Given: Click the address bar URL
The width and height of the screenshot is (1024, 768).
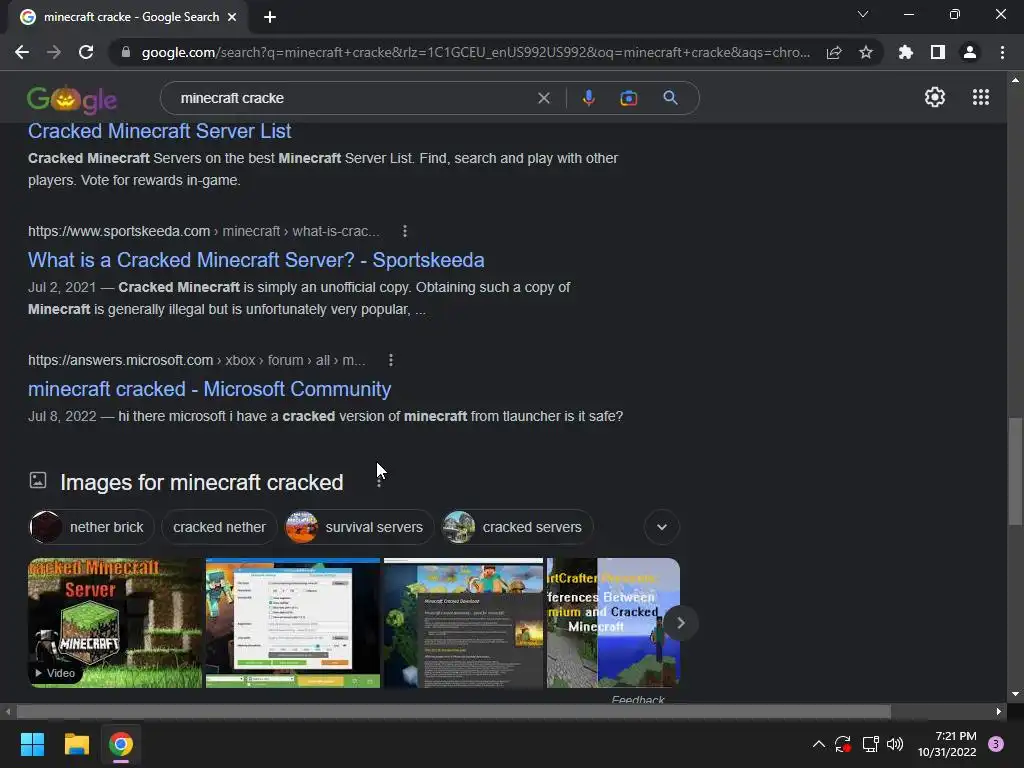Looking at the screenshot, I should pyautogui.click(x=475, y=52).
